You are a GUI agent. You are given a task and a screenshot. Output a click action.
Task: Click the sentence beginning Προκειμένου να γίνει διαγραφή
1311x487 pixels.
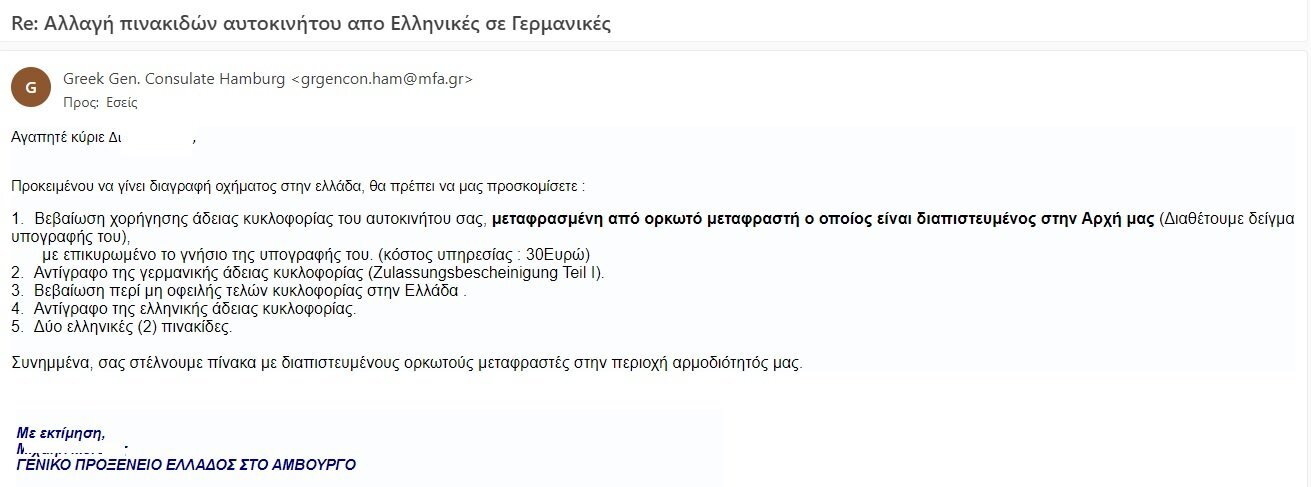pos(298,186)
